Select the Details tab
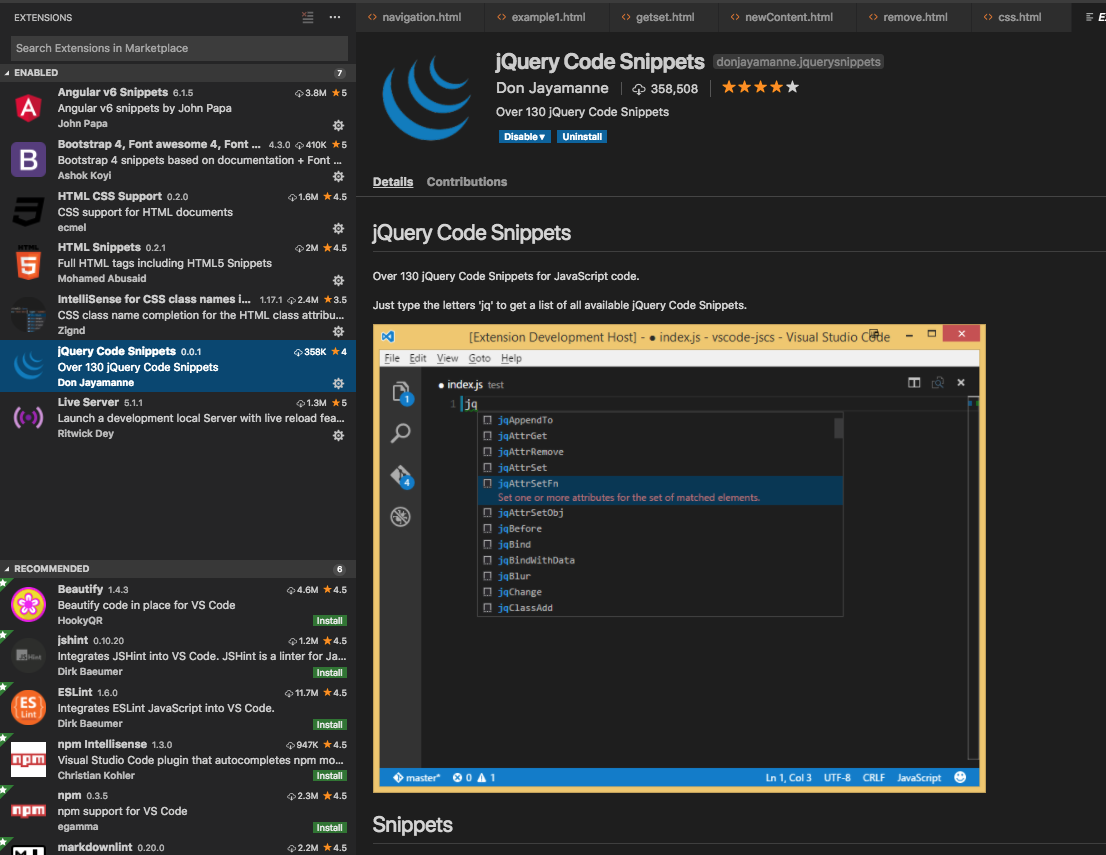 click(x=393, y=182)
